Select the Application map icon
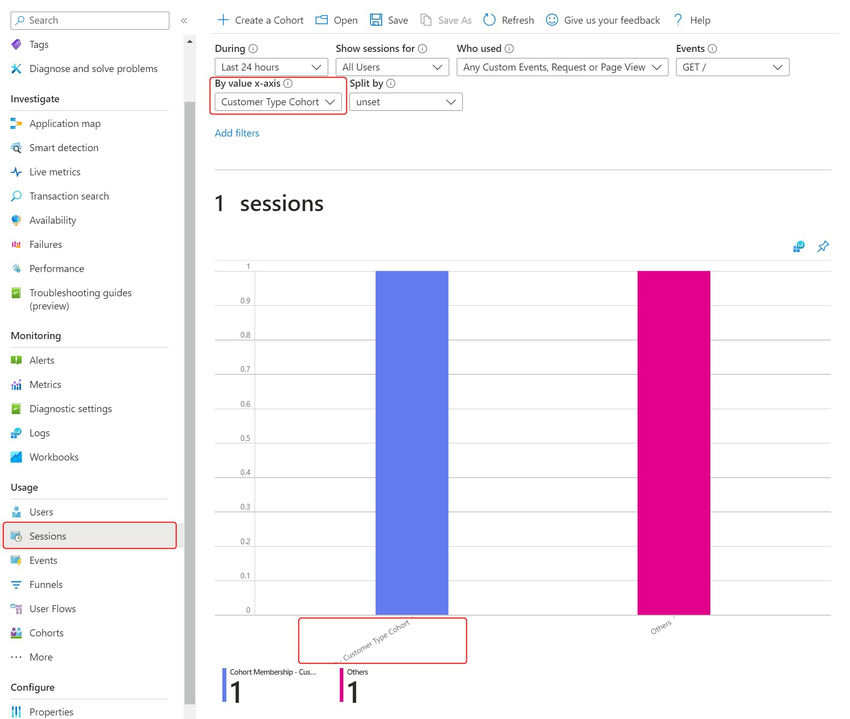850x719 pixels. [16, 124]
